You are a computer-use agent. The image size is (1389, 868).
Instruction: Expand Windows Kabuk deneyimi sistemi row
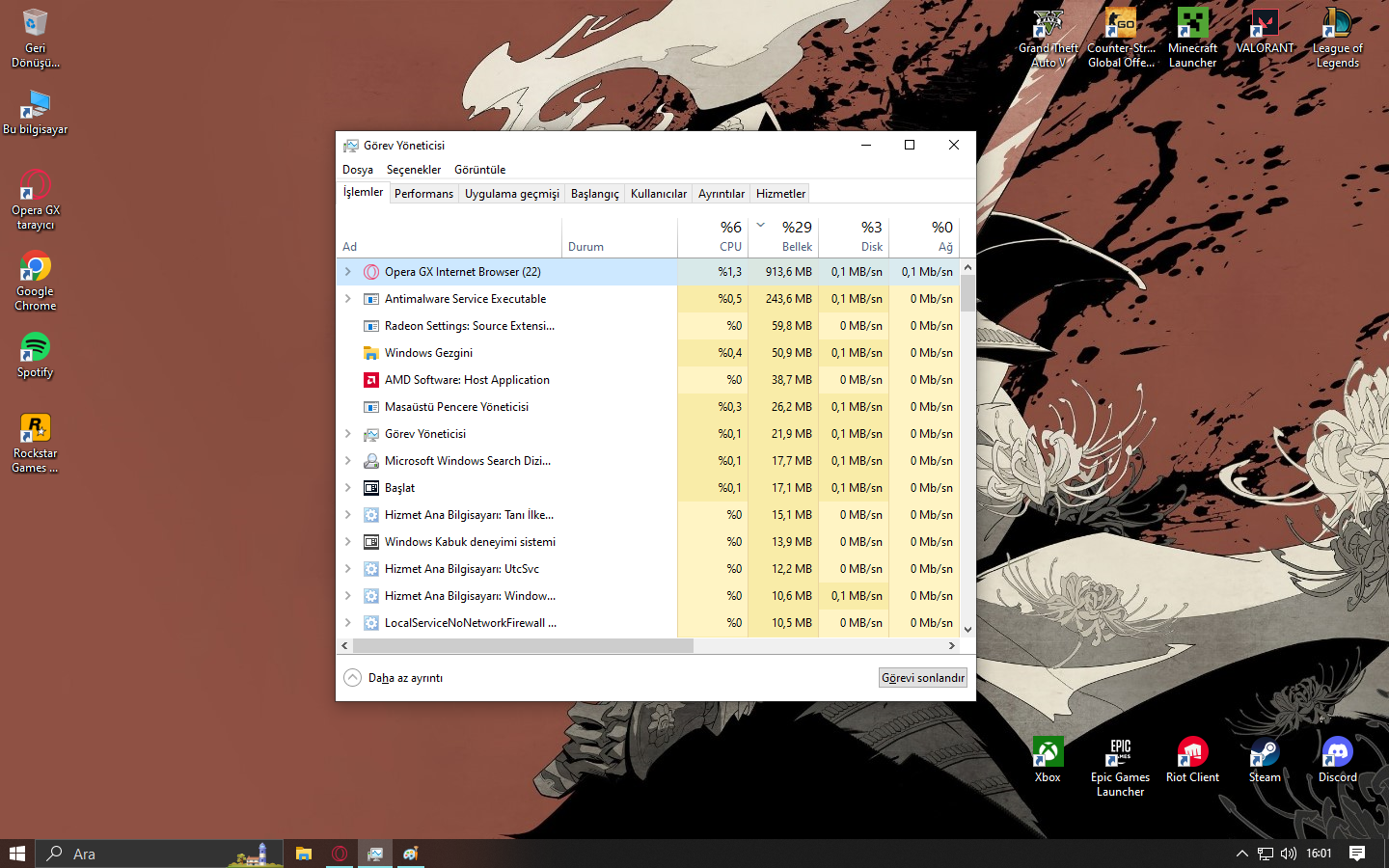click(x=348, y=542)
